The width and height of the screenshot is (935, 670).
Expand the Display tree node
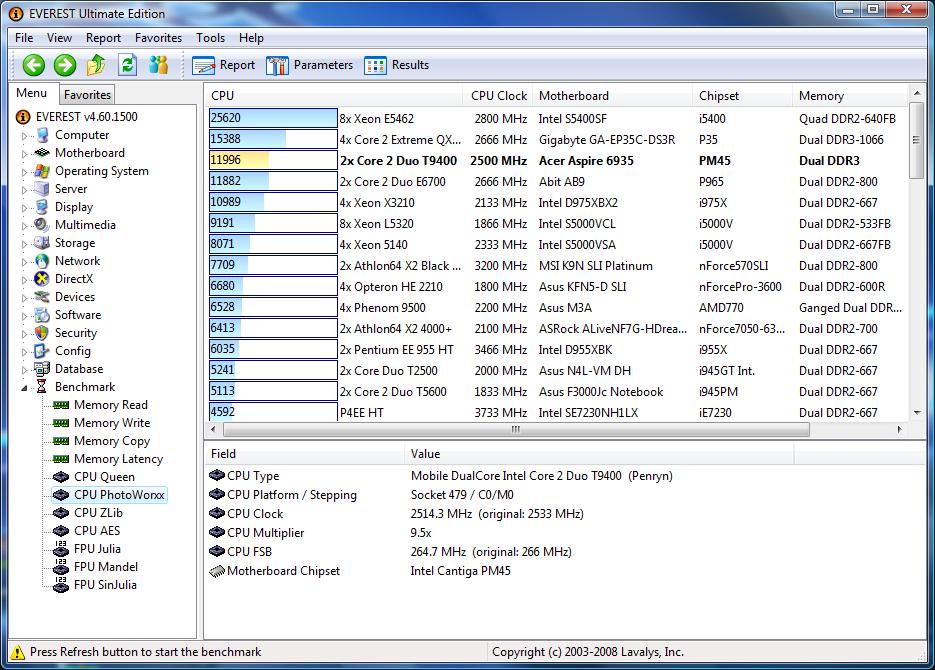pos(24,207)
